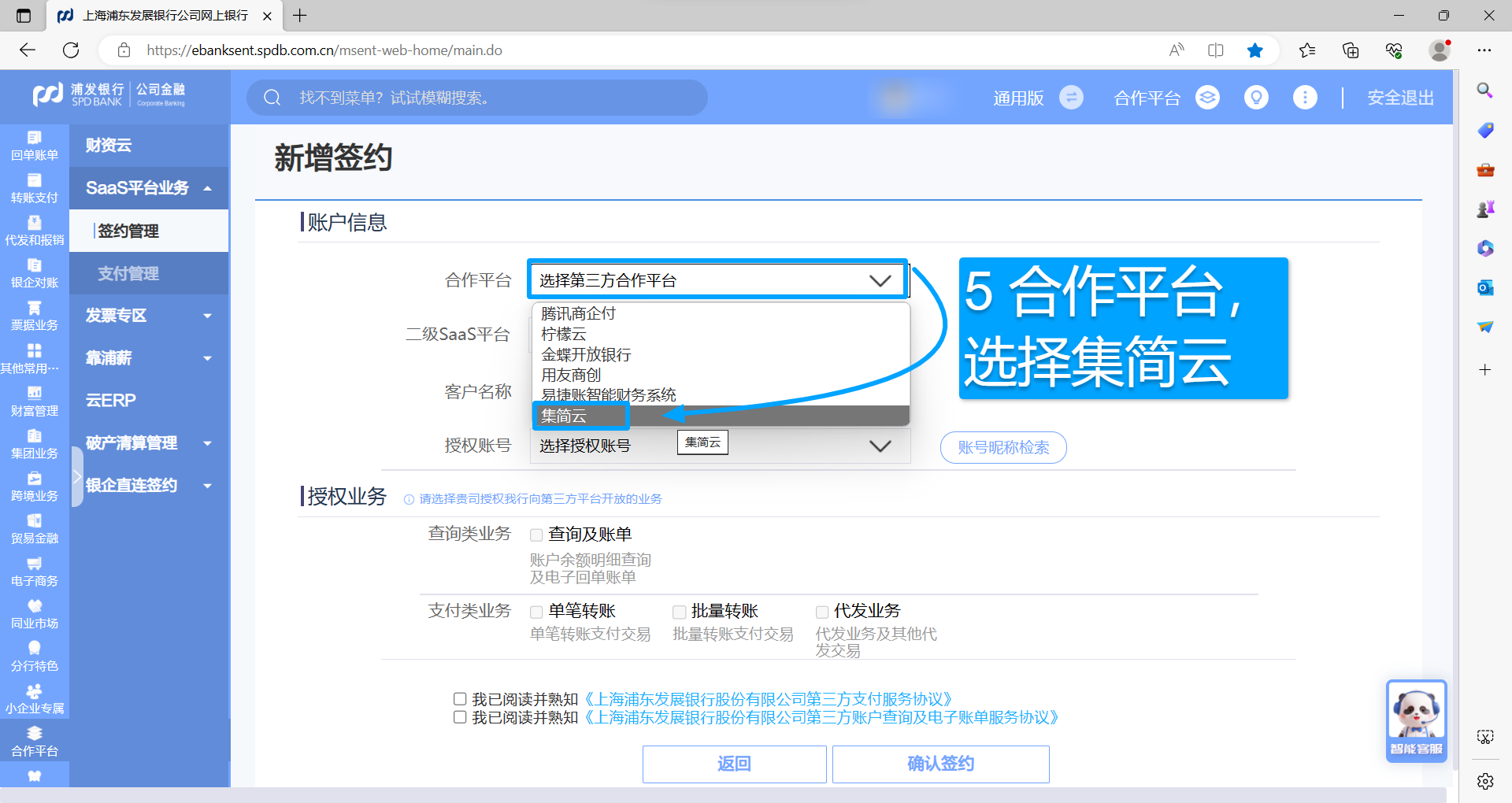The height and width of the screenshot is (803, 1512).
Task: Open 云ERP menu item
Action: [149, 400]
